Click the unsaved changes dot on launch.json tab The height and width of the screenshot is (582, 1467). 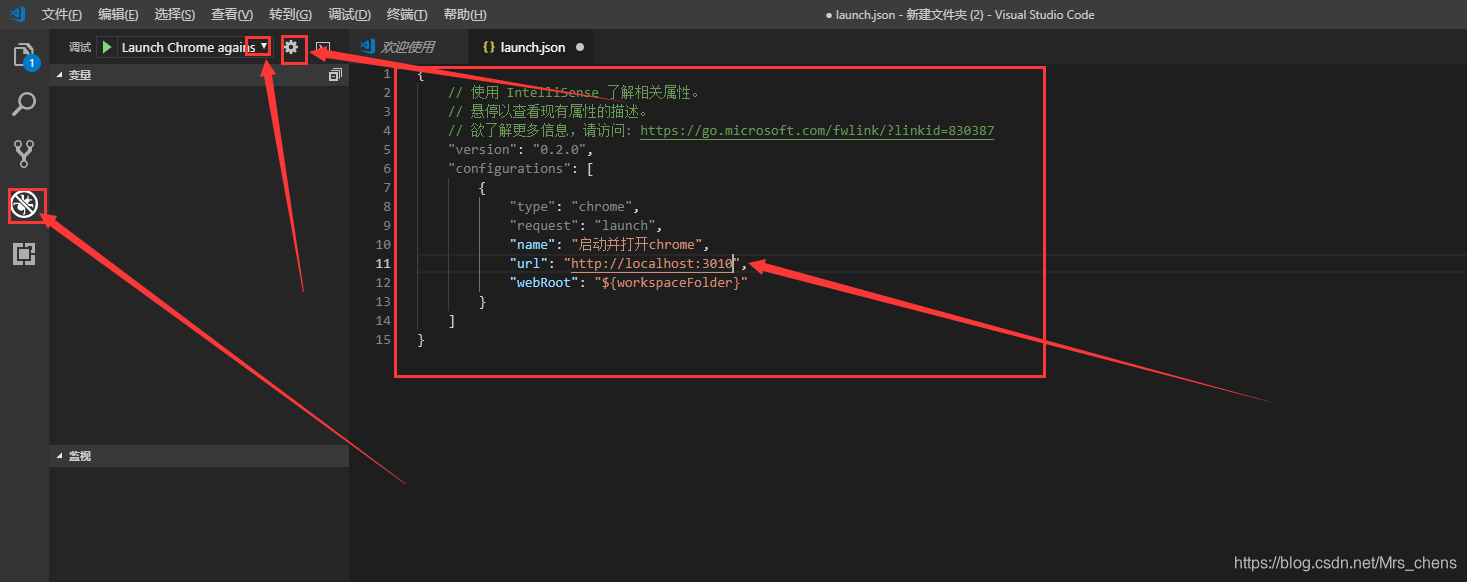[578, 46]
